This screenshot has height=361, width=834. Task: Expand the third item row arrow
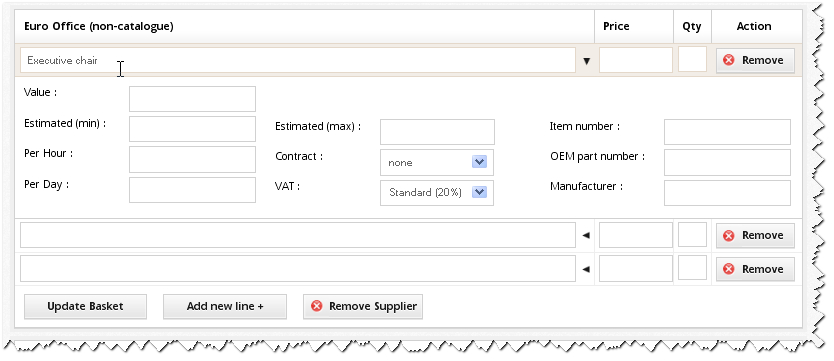click(x=586, y=269)
